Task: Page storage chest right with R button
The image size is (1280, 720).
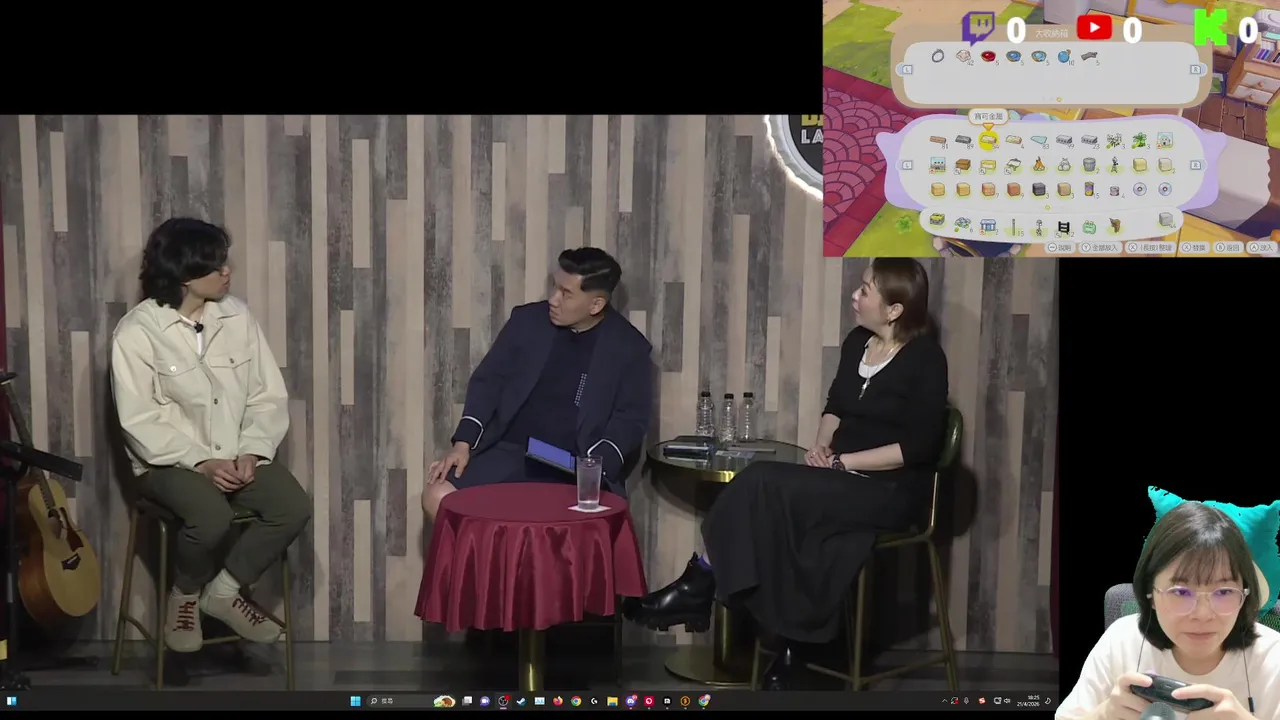Action: [1196, 69]
